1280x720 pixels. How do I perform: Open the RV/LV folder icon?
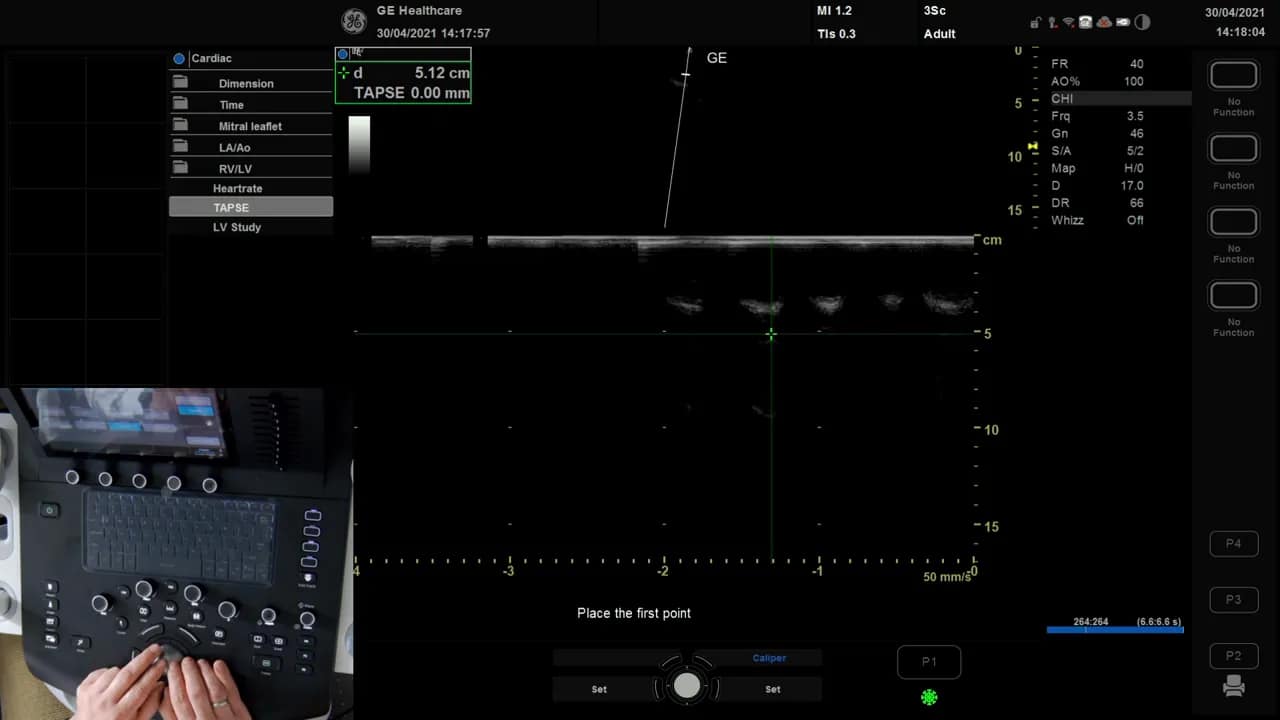point(181,168)
